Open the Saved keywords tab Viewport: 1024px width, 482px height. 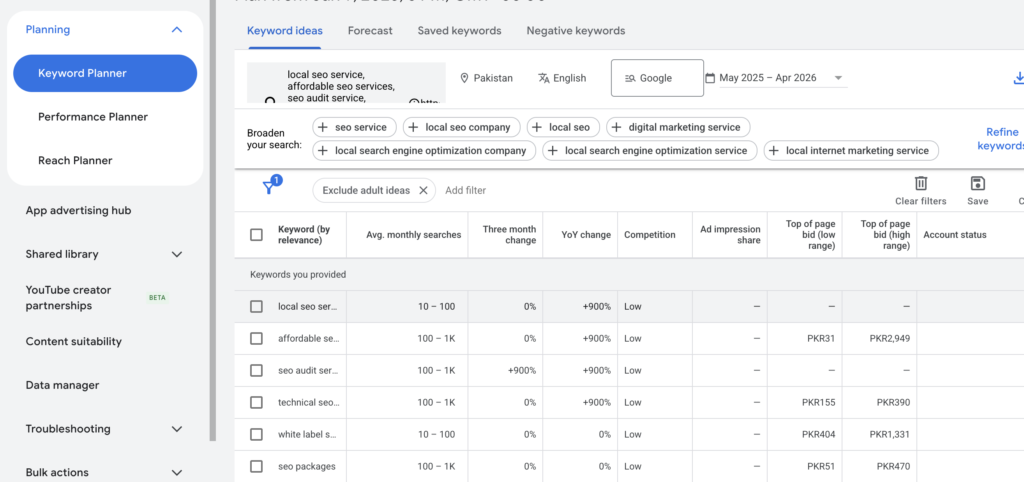click(x=460, y=31)
